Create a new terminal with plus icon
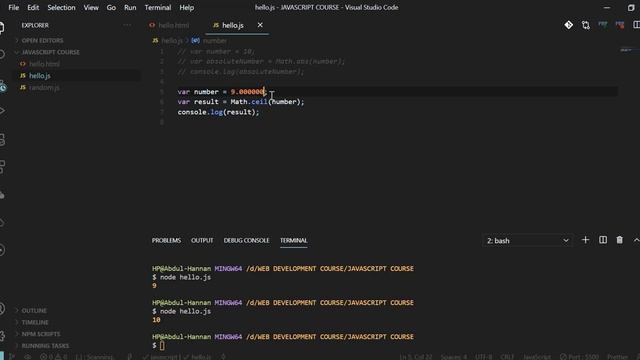The image size is (640, 360). (585, 240)
